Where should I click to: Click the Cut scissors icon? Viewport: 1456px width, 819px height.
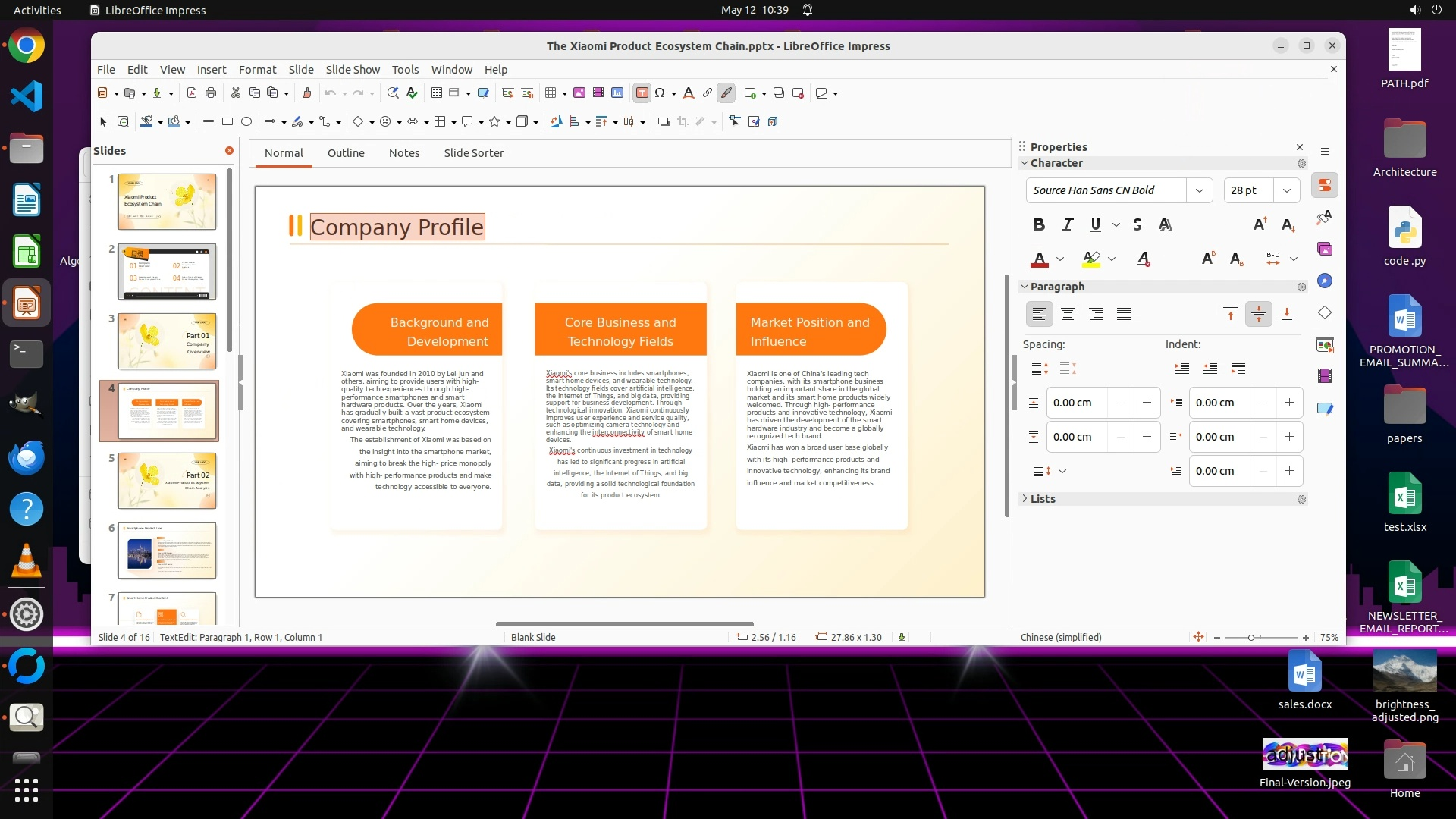pyautogui.click(x=236, y=93)
